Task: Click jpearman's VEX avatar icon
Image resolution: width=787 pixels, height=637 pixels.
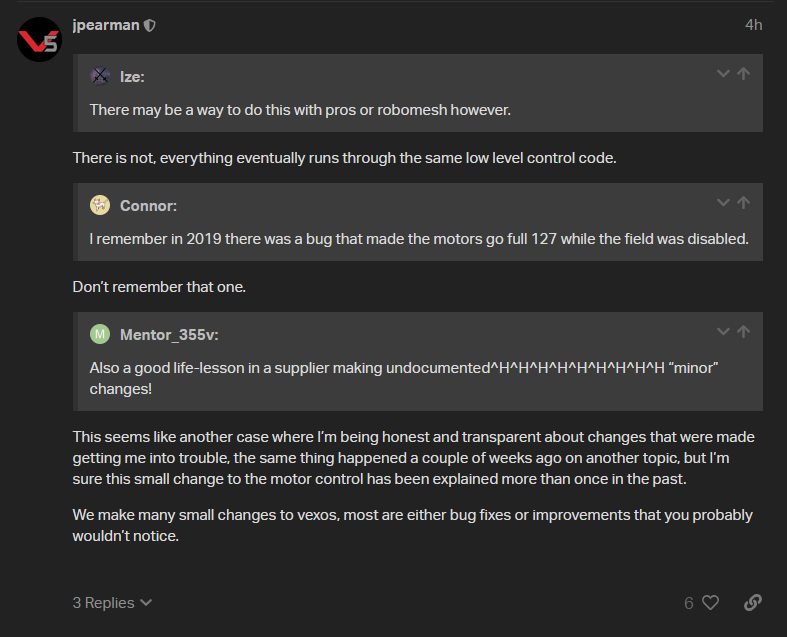Action: pyautogui.click(x=38, y=39)
